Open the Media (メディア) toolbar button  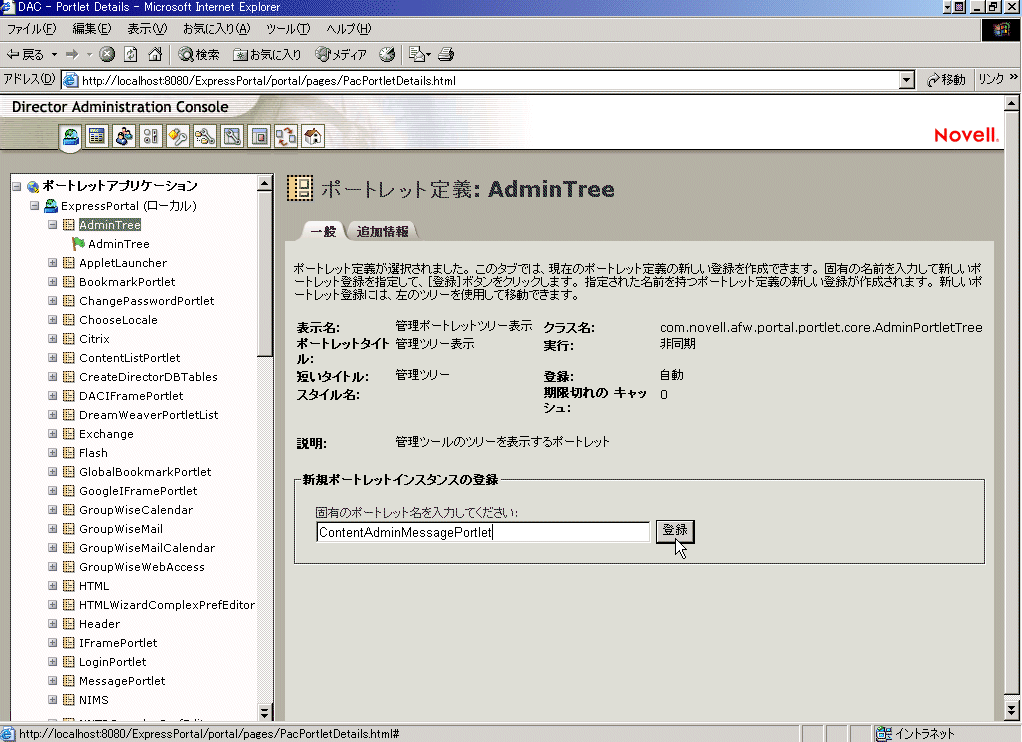[341, 54]
